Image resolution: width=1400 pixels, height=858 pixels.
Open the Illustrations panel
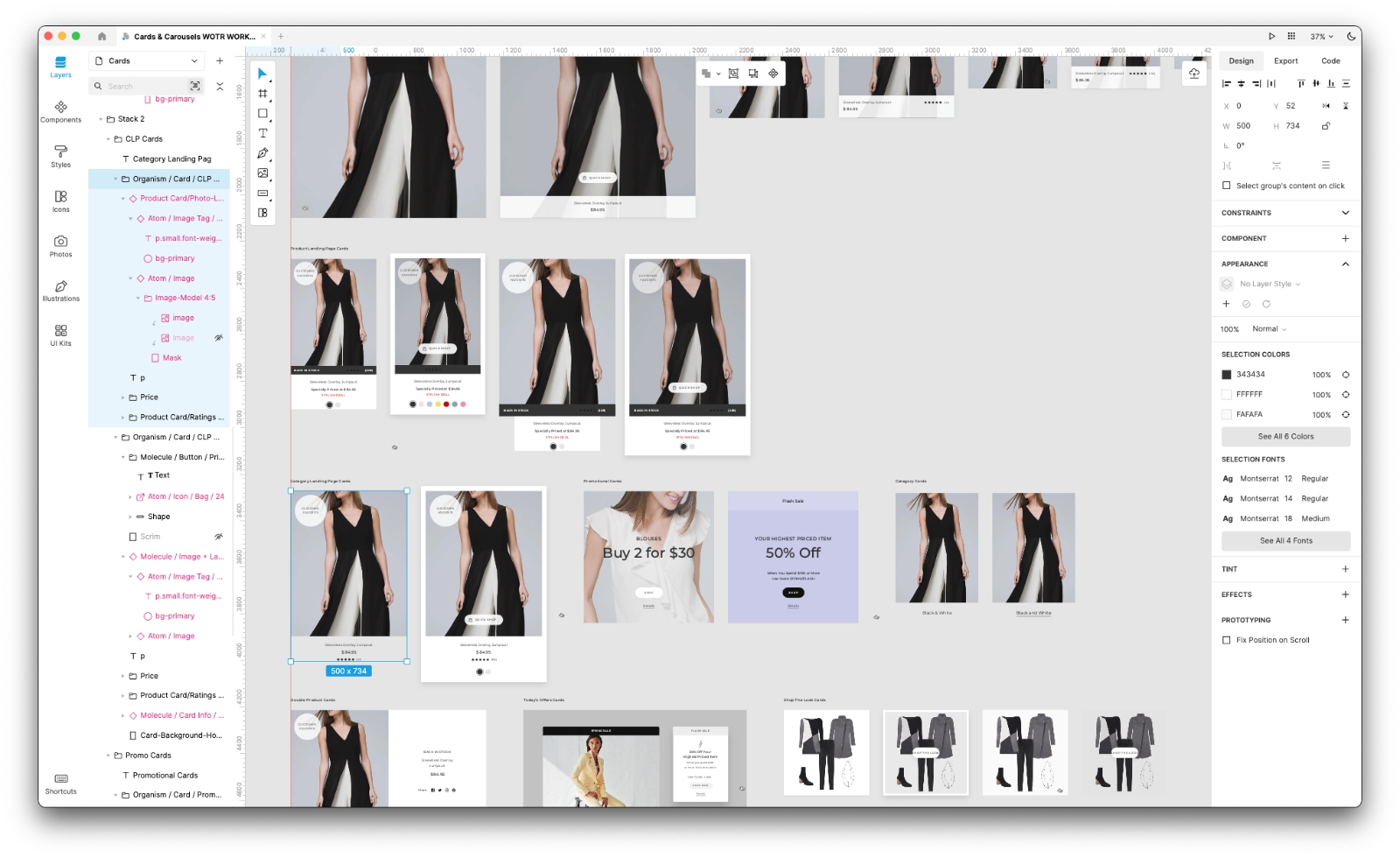[x=60, y=291]
